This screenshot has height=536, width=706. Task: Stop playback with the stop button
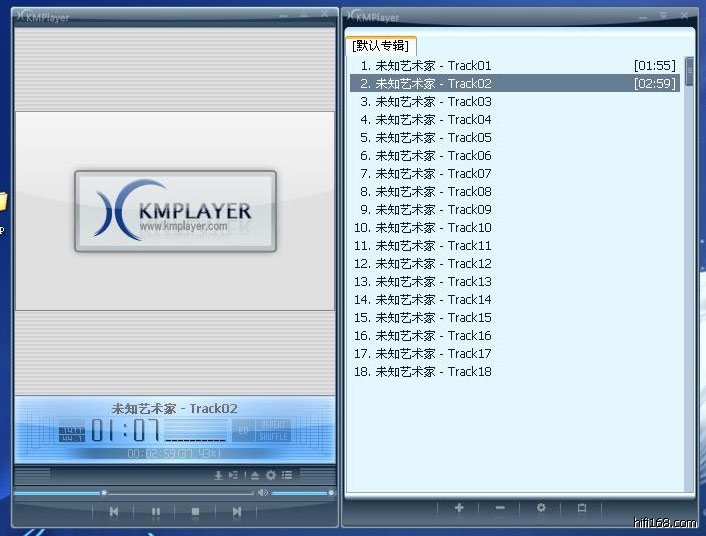click(x=196, y=511)
